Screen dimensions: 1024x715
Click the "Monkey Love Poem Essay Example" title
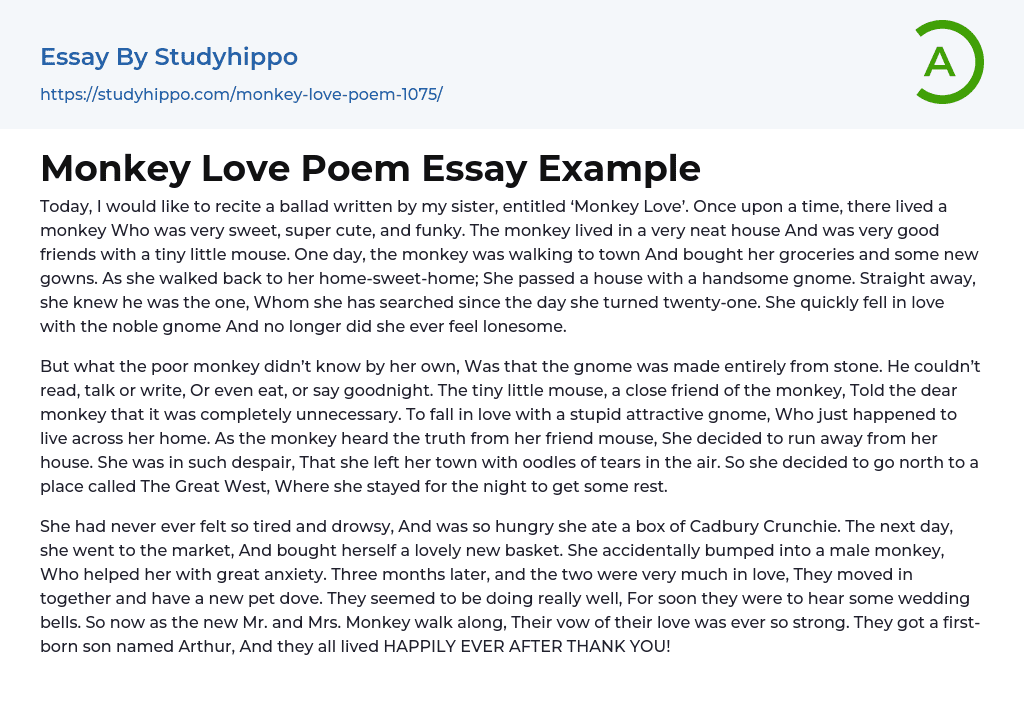click(370, 168)
